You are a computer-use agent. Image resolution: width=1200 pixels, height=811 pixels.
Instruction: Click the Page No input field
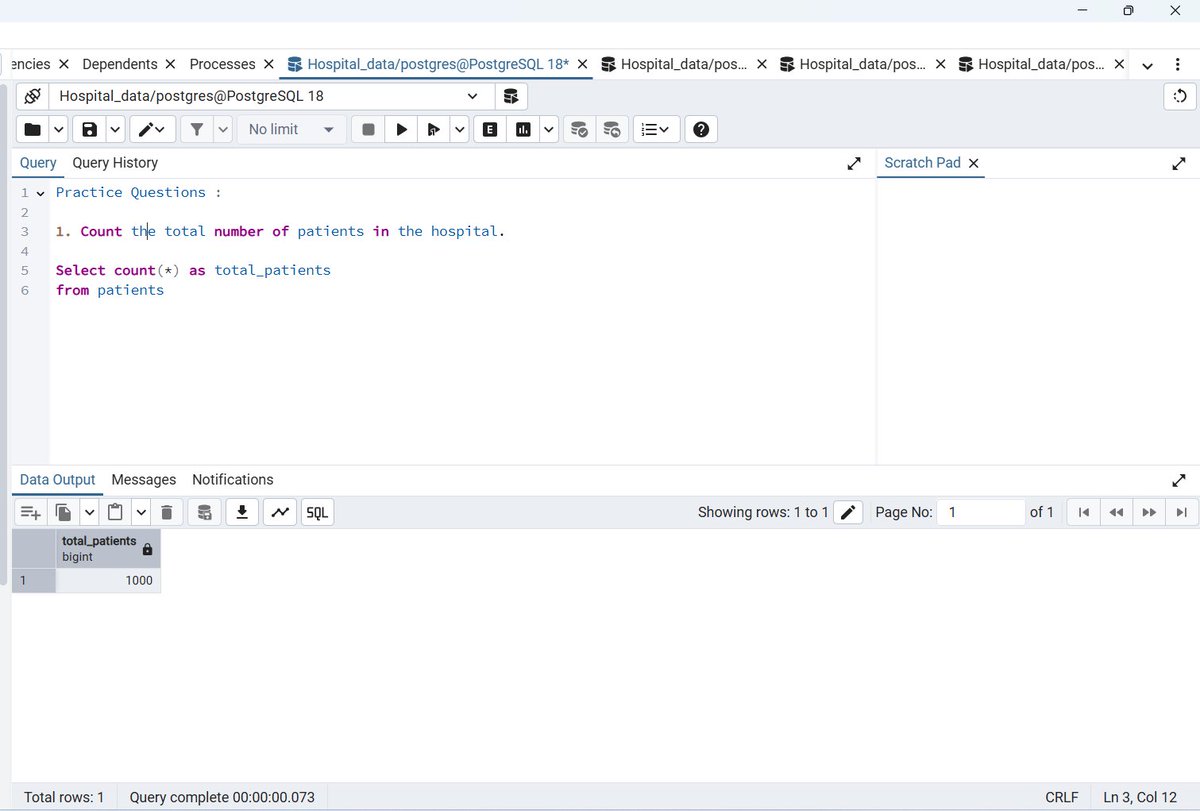click(982, 512)
